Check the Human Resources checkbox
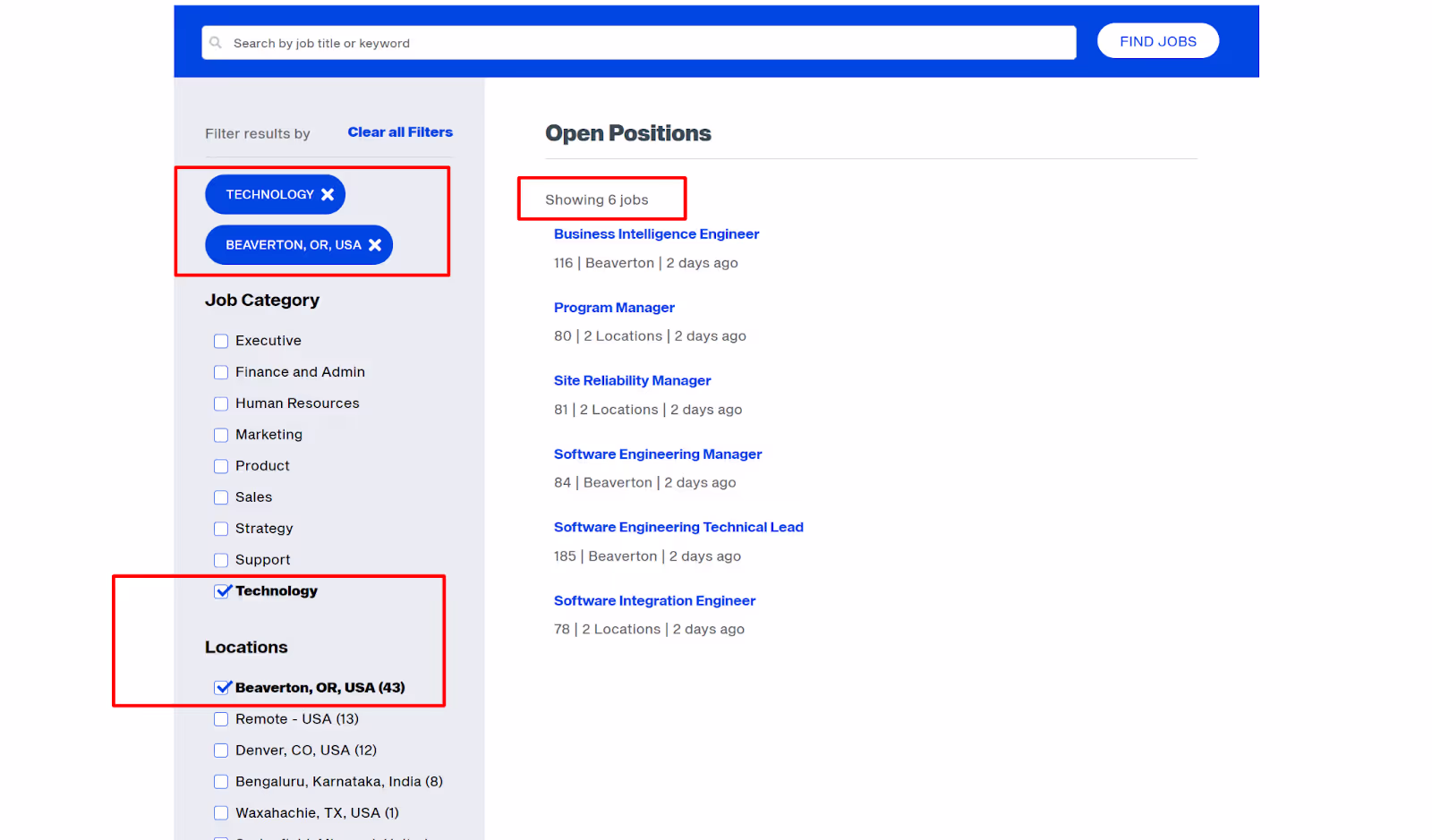Screen dimensions: 1432x840 pyautogui.click(x=221, y=403)
